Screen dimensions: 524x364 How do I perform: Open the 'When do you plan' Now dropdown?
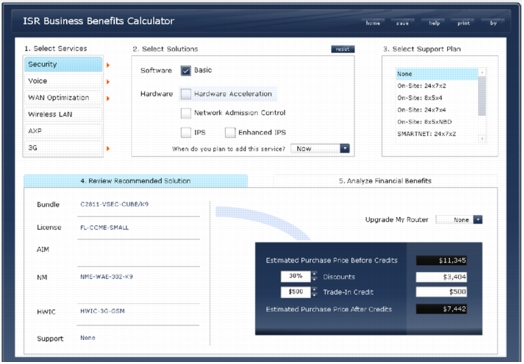coord(320,148)
